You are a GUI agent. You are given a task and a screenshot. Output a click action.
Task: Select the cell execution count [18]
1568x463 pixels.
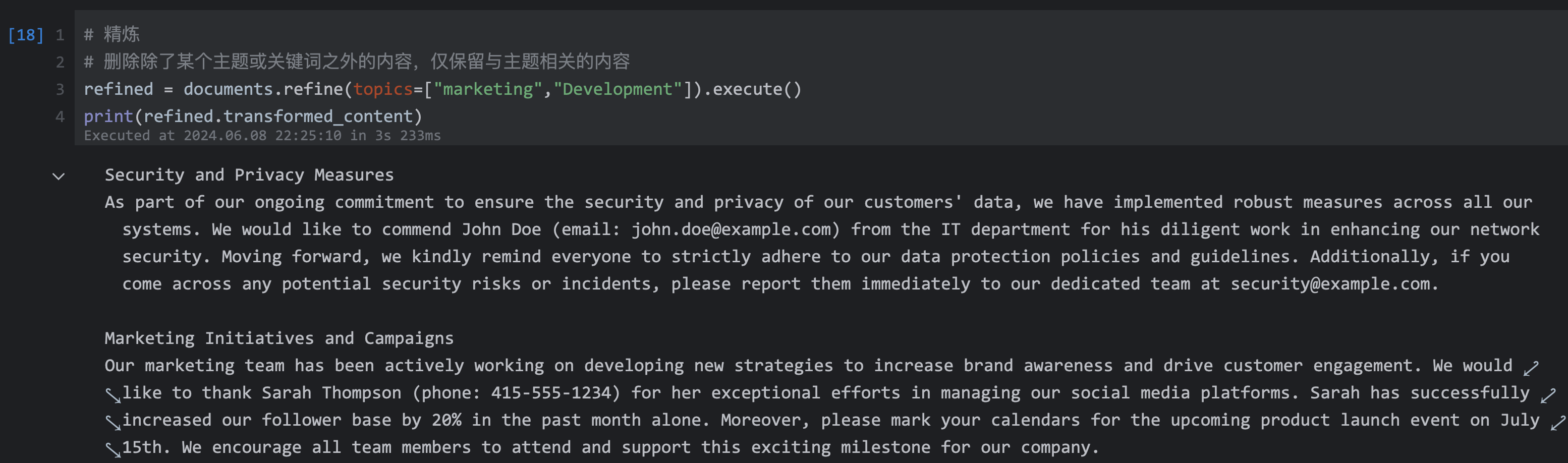26,35
